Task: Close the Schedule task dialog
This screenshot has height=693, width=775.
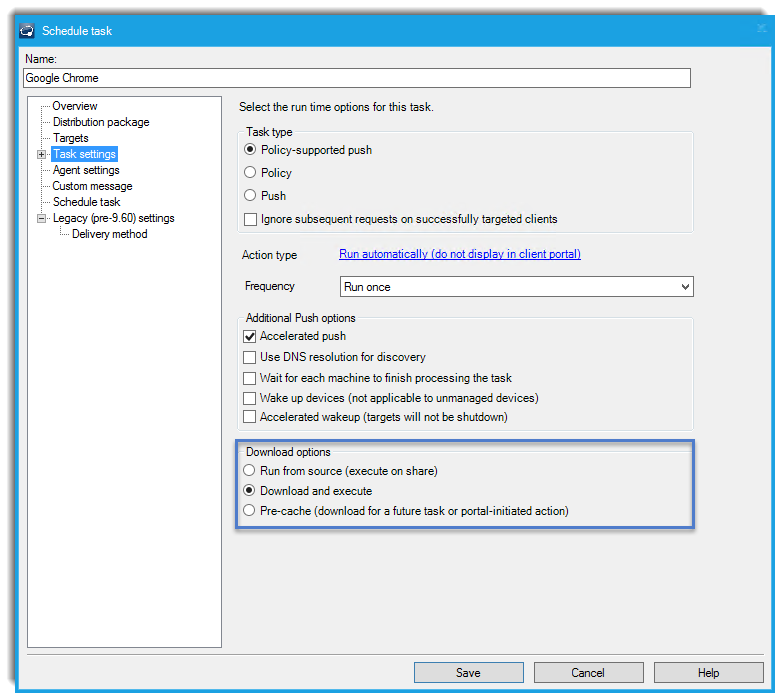Action: coord(761,29)
